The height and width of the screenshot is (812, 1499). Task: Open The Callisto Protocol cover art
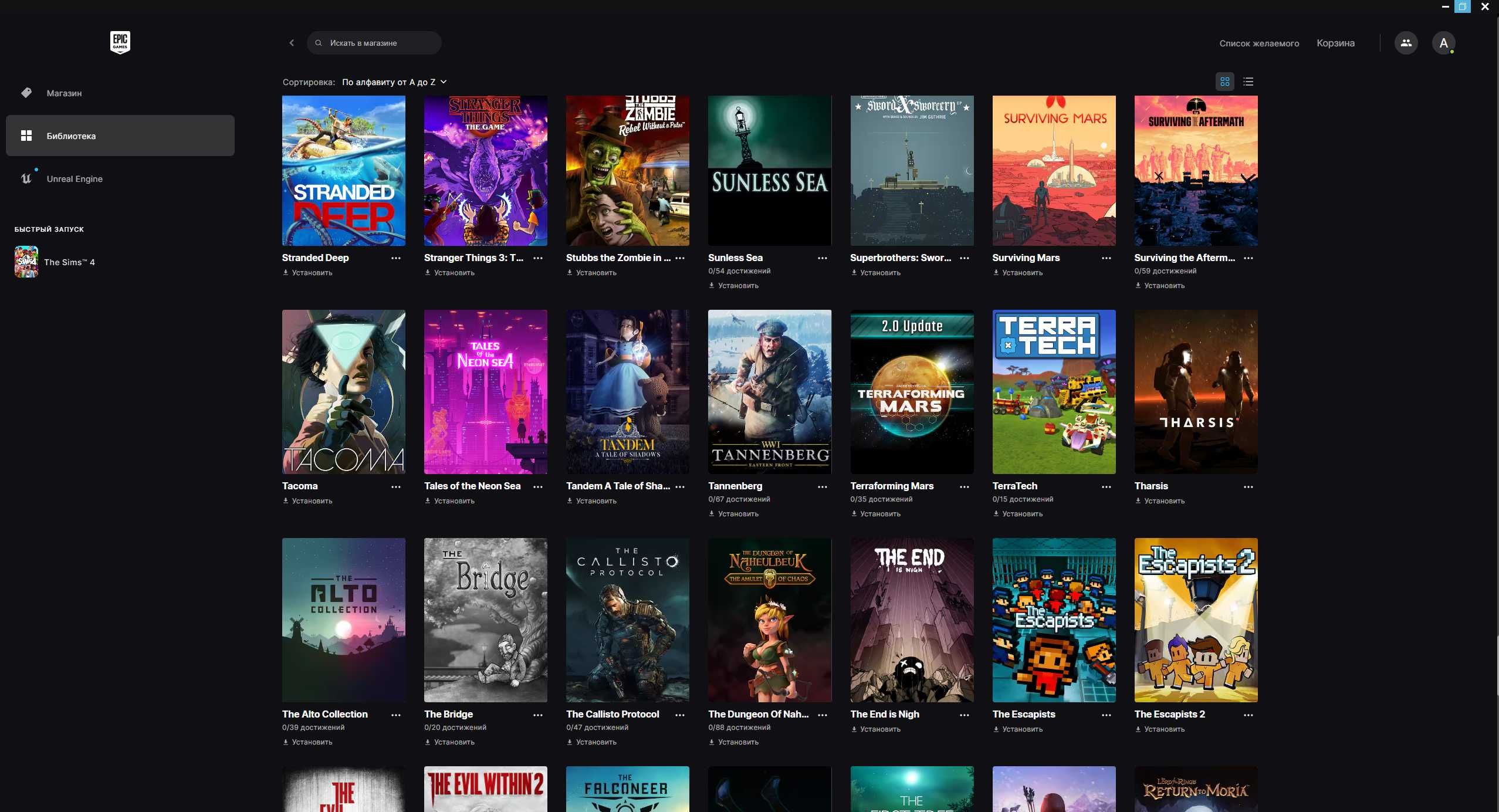click(628, 620)
